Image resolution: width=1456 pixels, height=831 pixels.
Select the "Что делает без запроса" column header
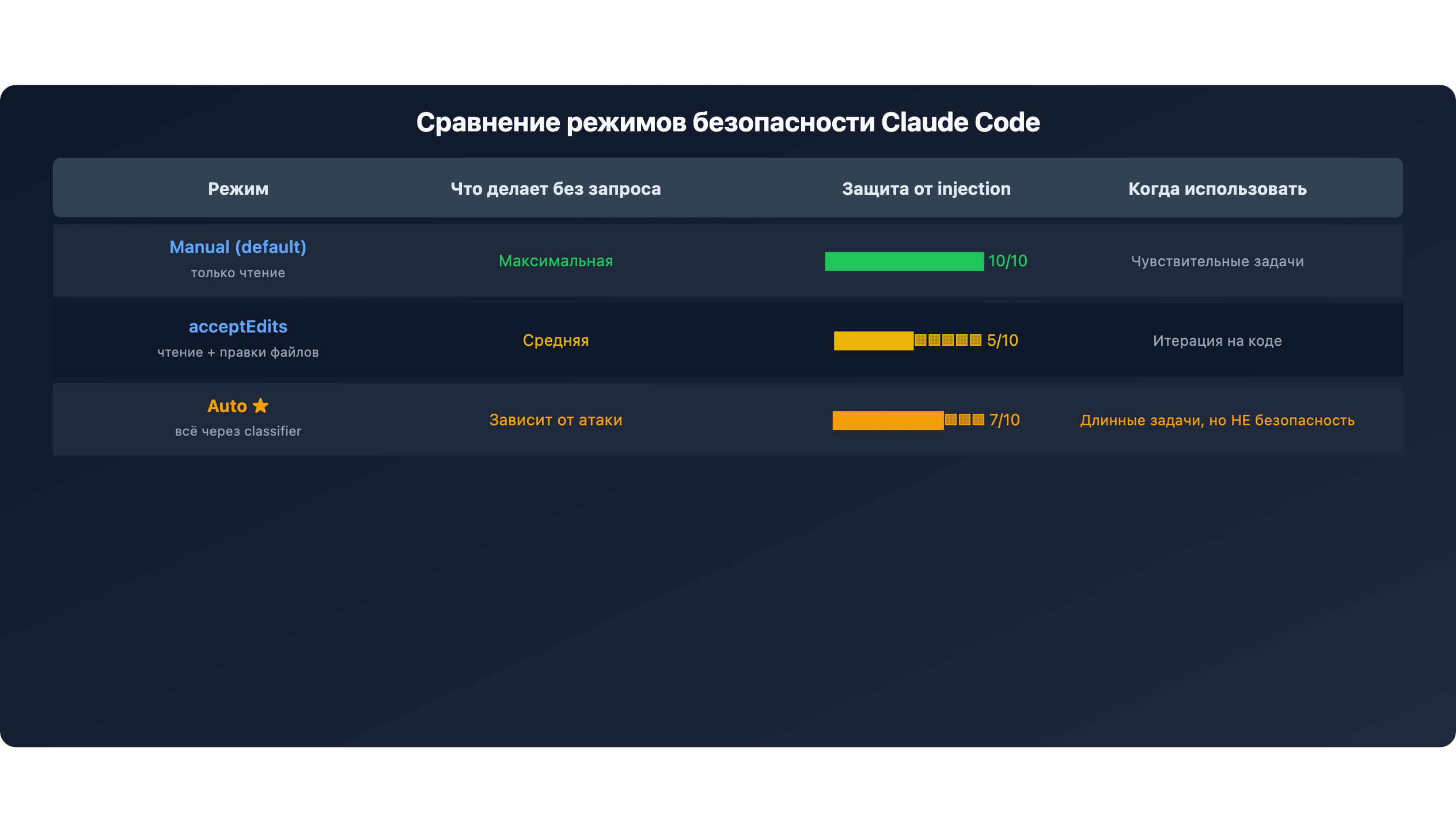[556, 188]
